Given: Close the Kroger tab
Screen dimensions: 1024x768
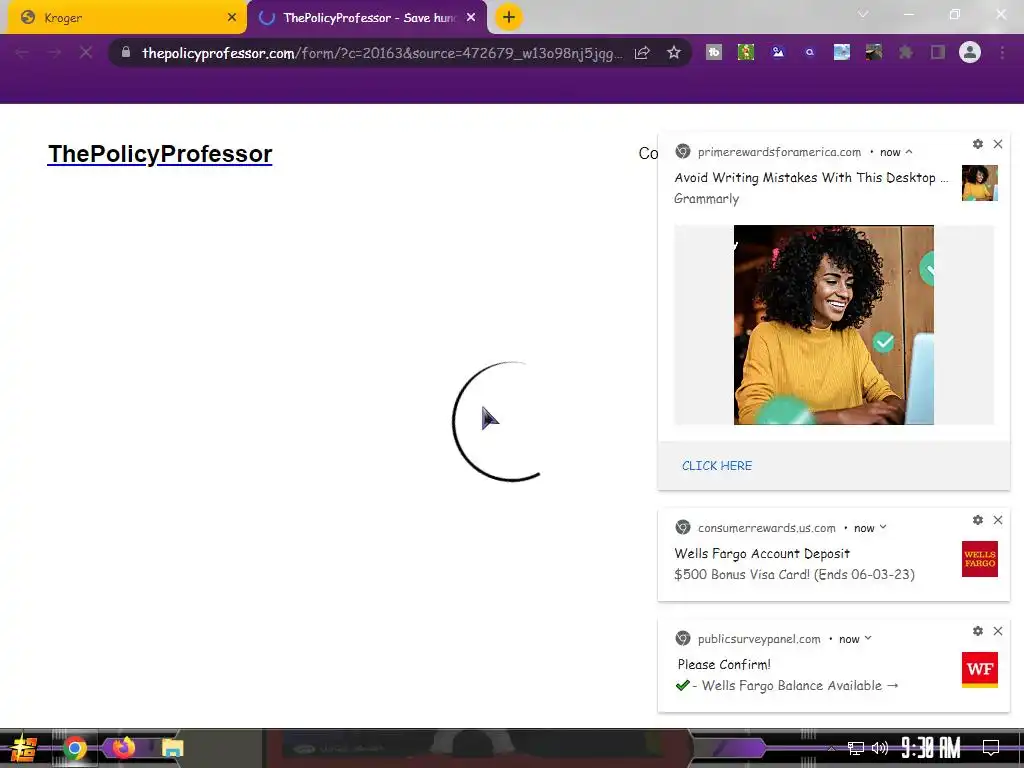Looking at the screenshot, I should (232, 18).
